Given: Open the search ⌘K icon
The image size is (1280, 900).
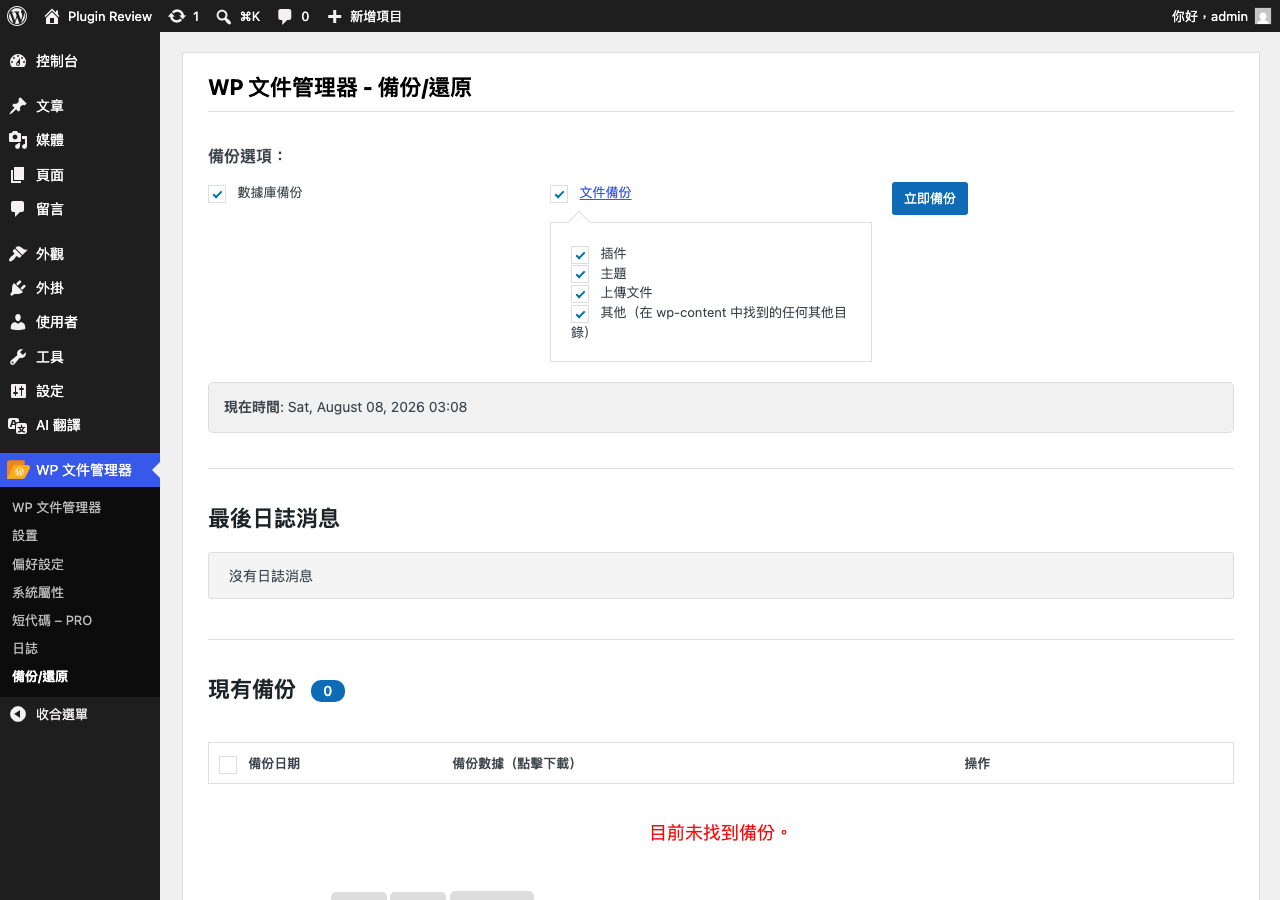Looking at the screenshot, I should click(224, 16).
